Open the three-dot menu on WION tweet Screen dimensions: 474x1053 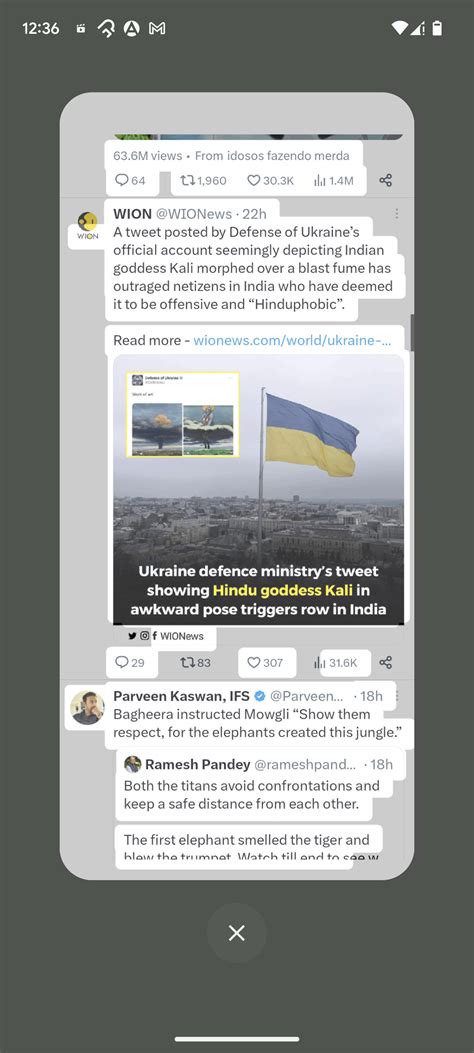397,214
